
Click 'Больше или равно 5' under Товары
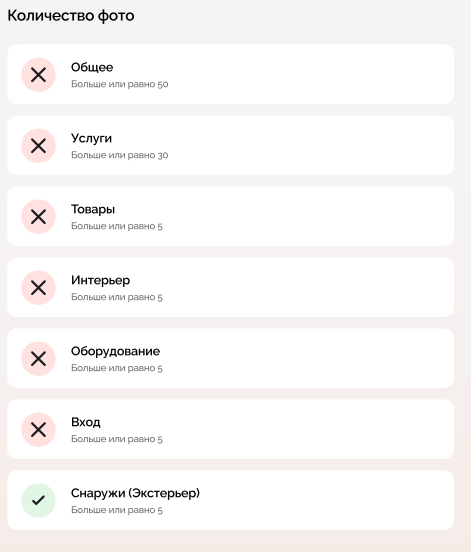[x=117, y=226]
